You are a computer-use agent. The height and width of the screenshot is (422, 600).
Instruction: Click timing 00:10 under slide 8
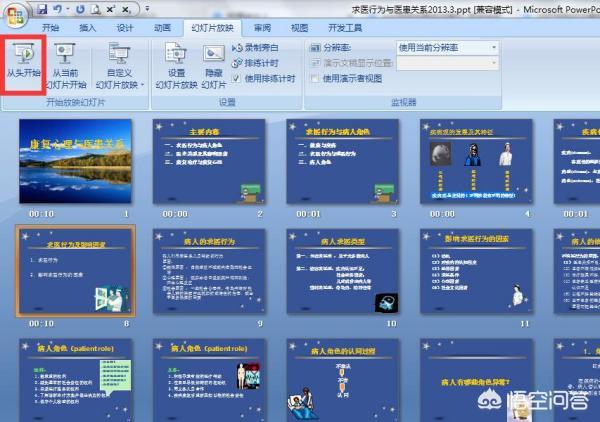[41, 324]
